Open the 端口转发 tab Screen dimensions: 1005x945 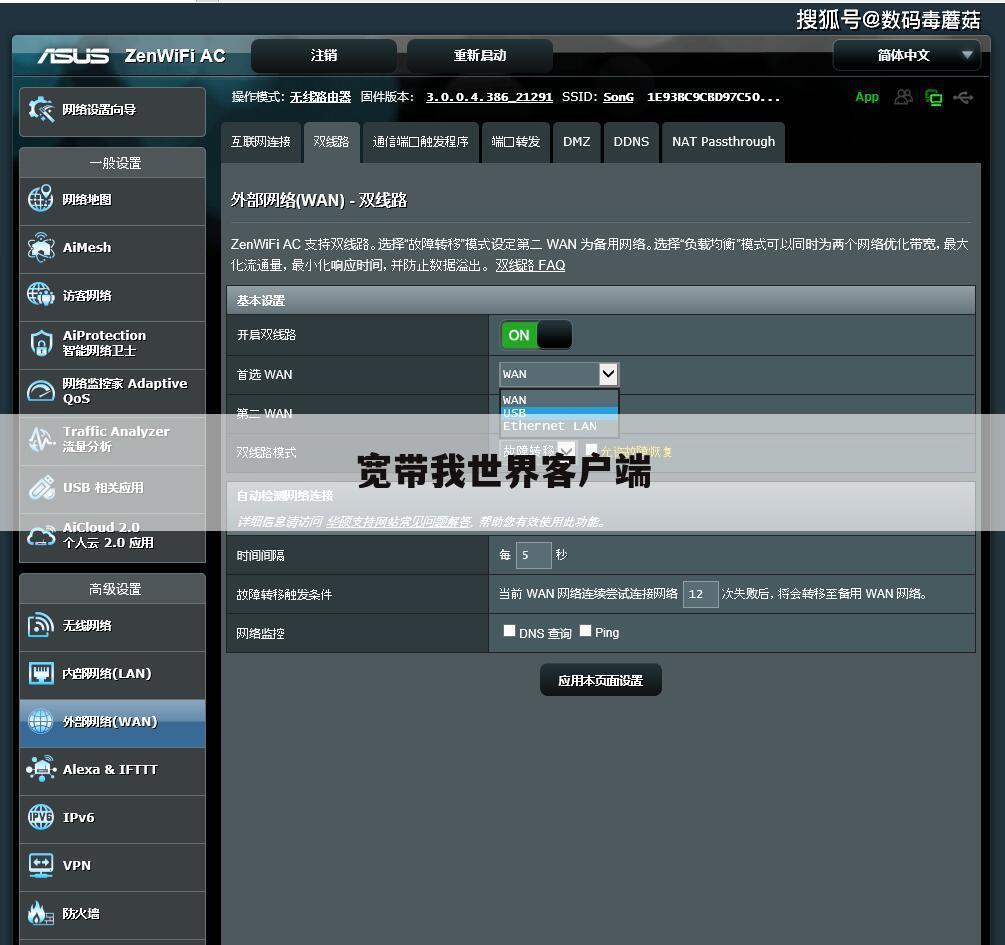tap(516, 142)
